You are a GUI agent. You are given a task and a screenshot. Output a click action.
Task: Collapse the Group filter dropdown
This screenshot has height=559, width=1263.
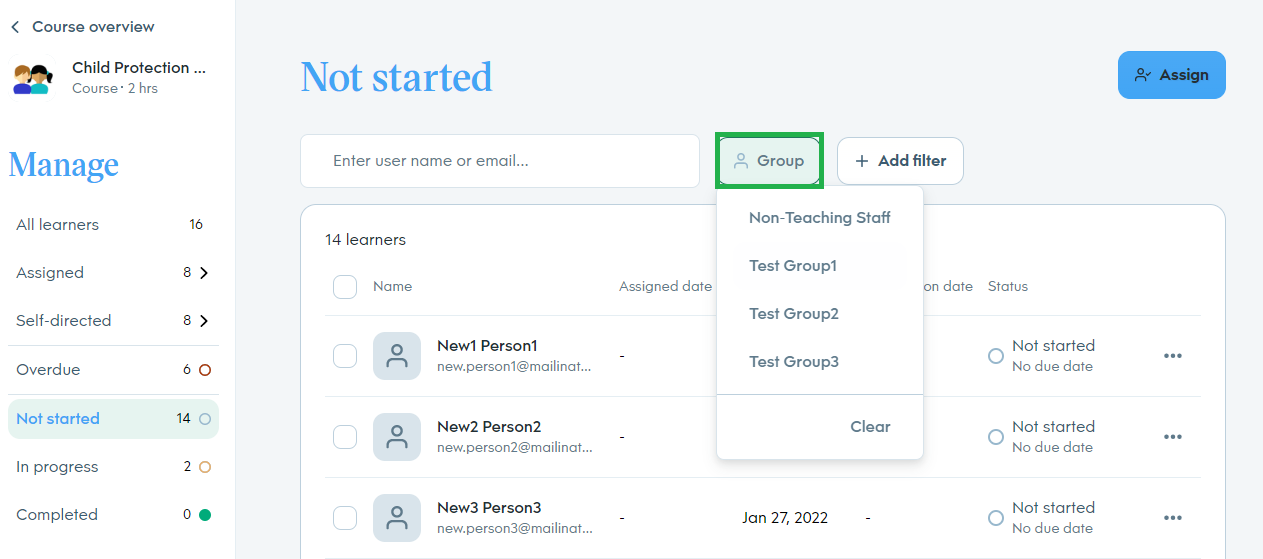pyautogui.click(x=769, y=161)
